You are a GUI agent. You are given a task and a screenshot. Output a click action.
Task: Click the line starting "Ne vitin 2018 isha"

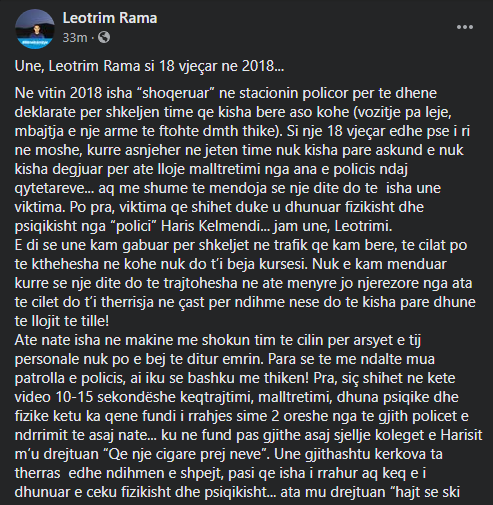tap(226, 93)
